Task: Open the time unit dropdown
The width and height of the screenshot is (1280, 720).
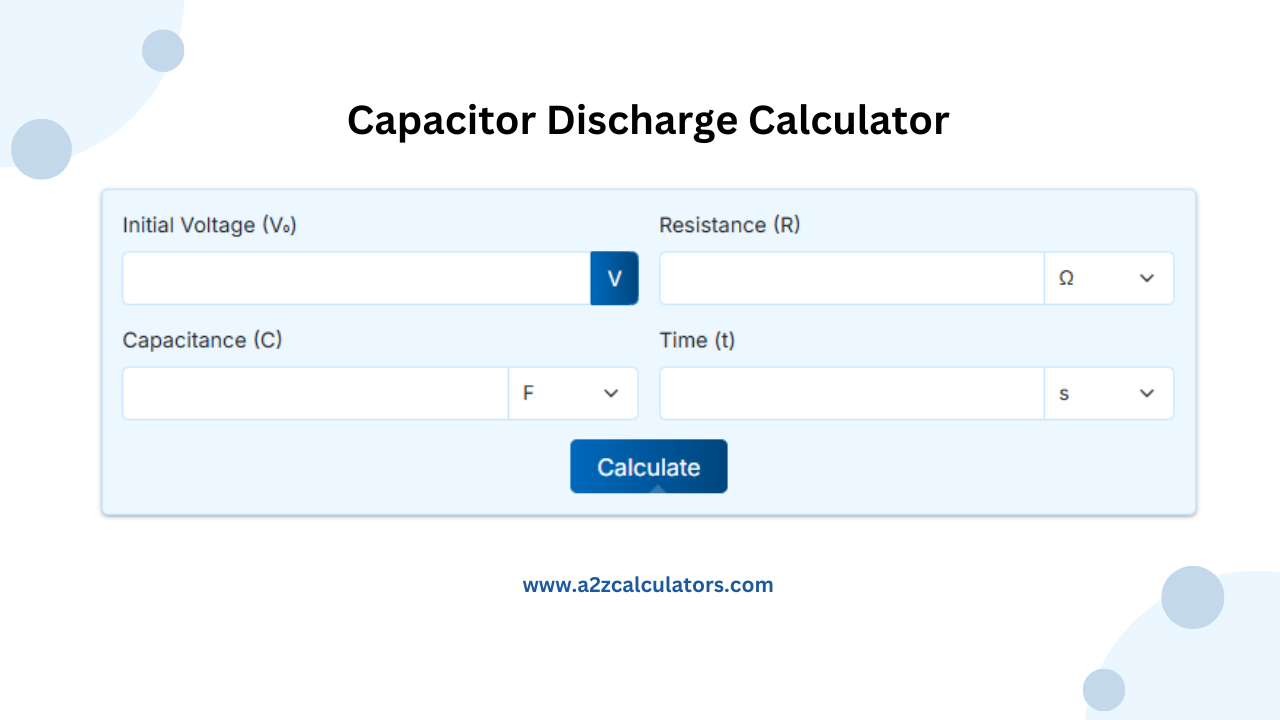Action: [1109, 393]
